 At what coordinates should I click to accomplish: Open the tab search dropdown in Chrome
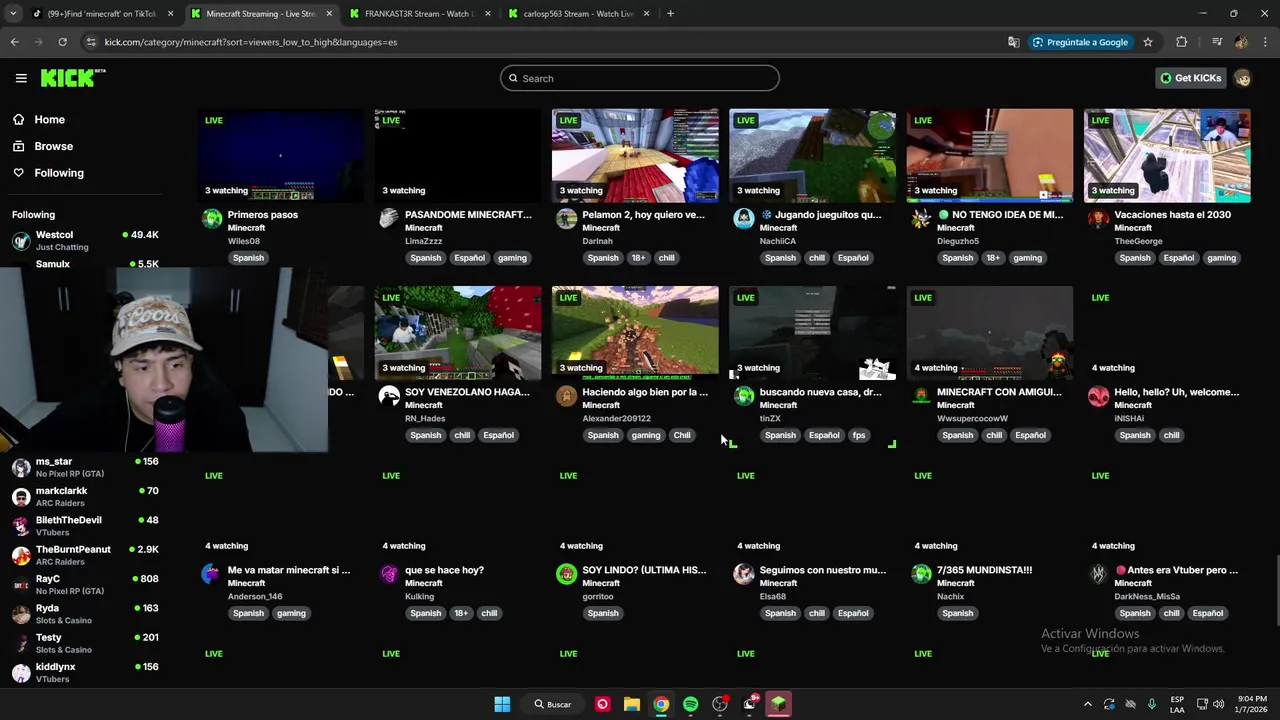[x=14, y=14]
